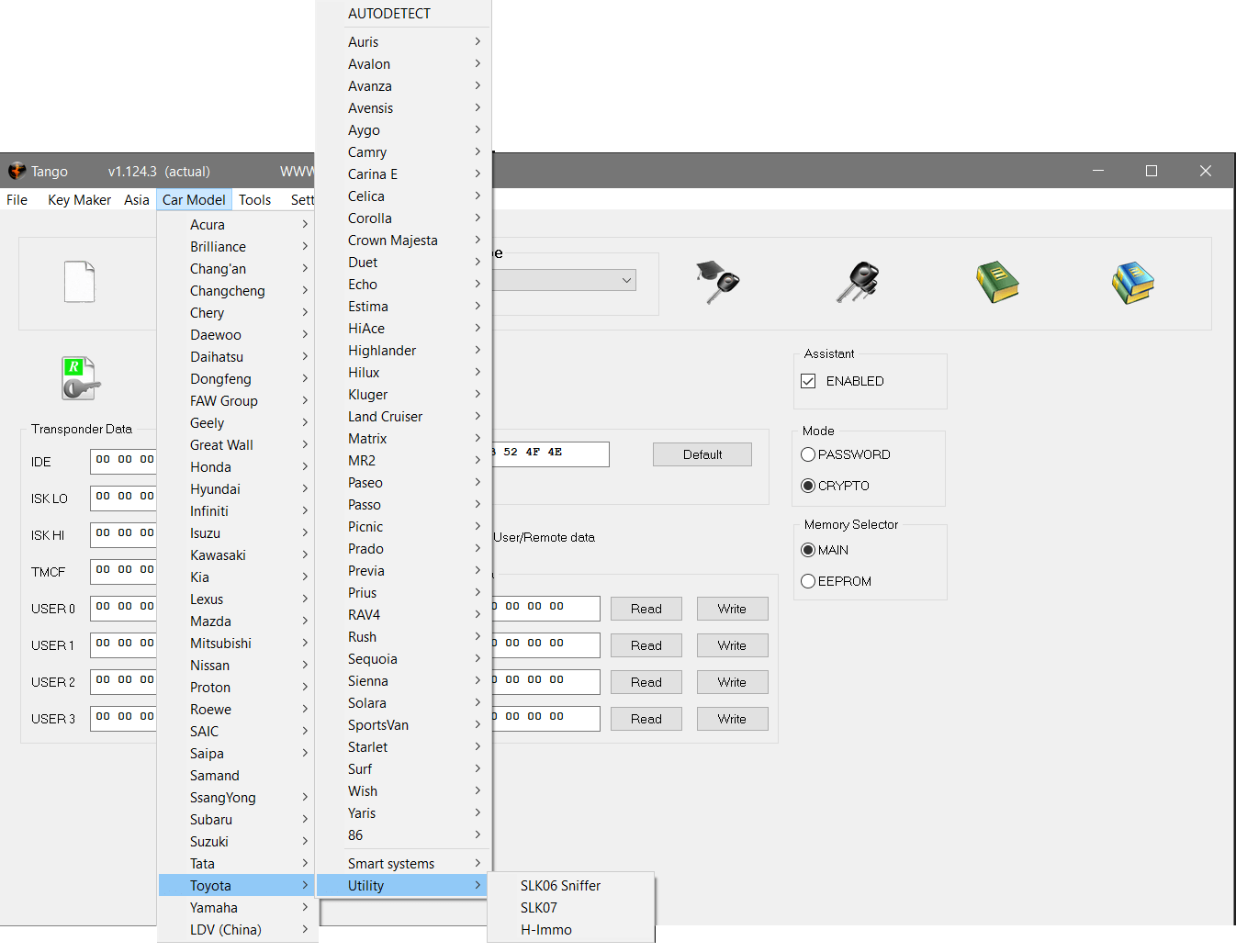Click Read for USER 0 row
The image size is (1236, 952).
[646, 609]
